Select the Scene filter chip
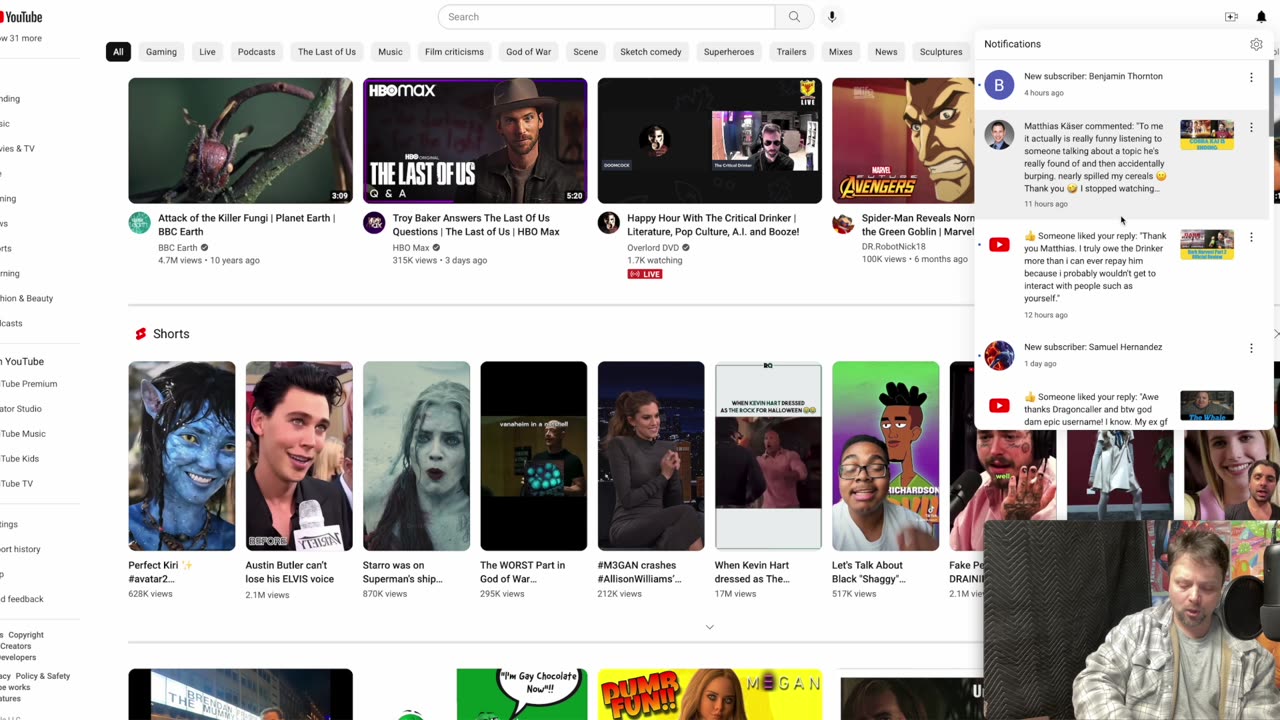The width and height of the screenshot is (1280, 720). click(585, 52)
